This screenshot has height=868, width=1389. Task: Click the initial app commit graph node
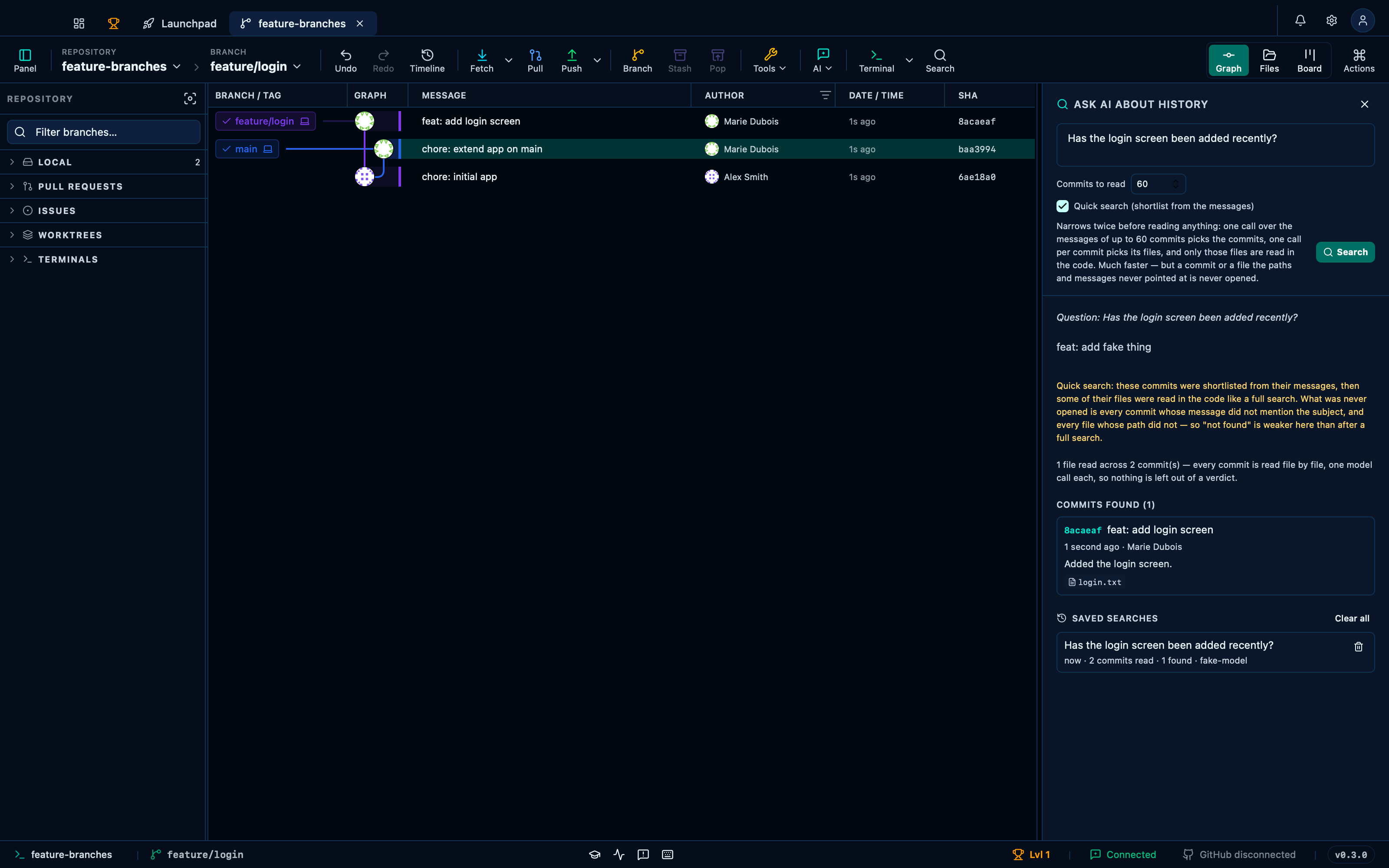364,177
